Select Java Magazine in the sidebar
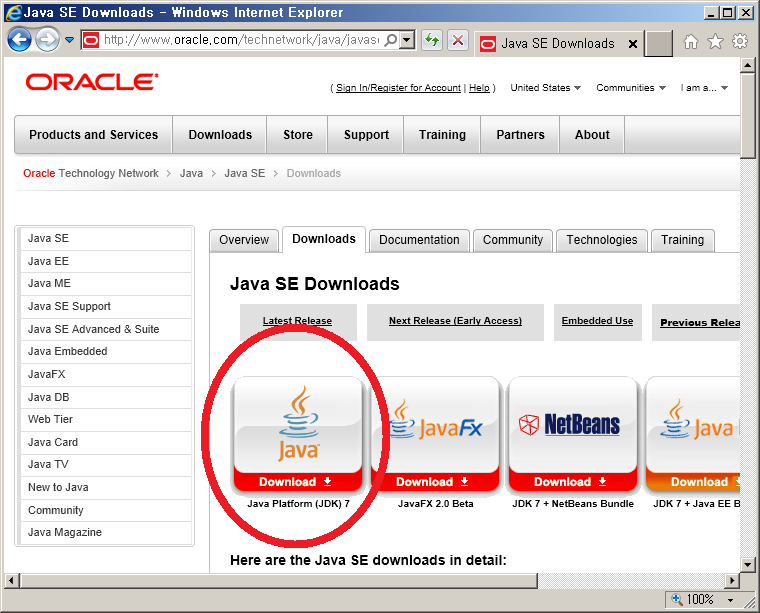 (x=106, y=532)
